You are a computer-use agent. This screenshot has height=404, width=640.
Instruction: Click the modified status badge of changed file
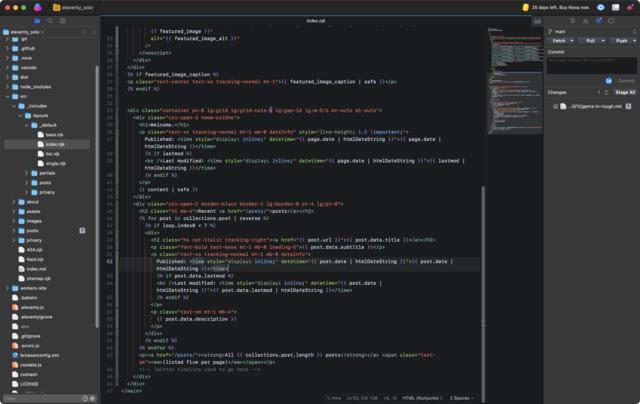pos(628,107)
